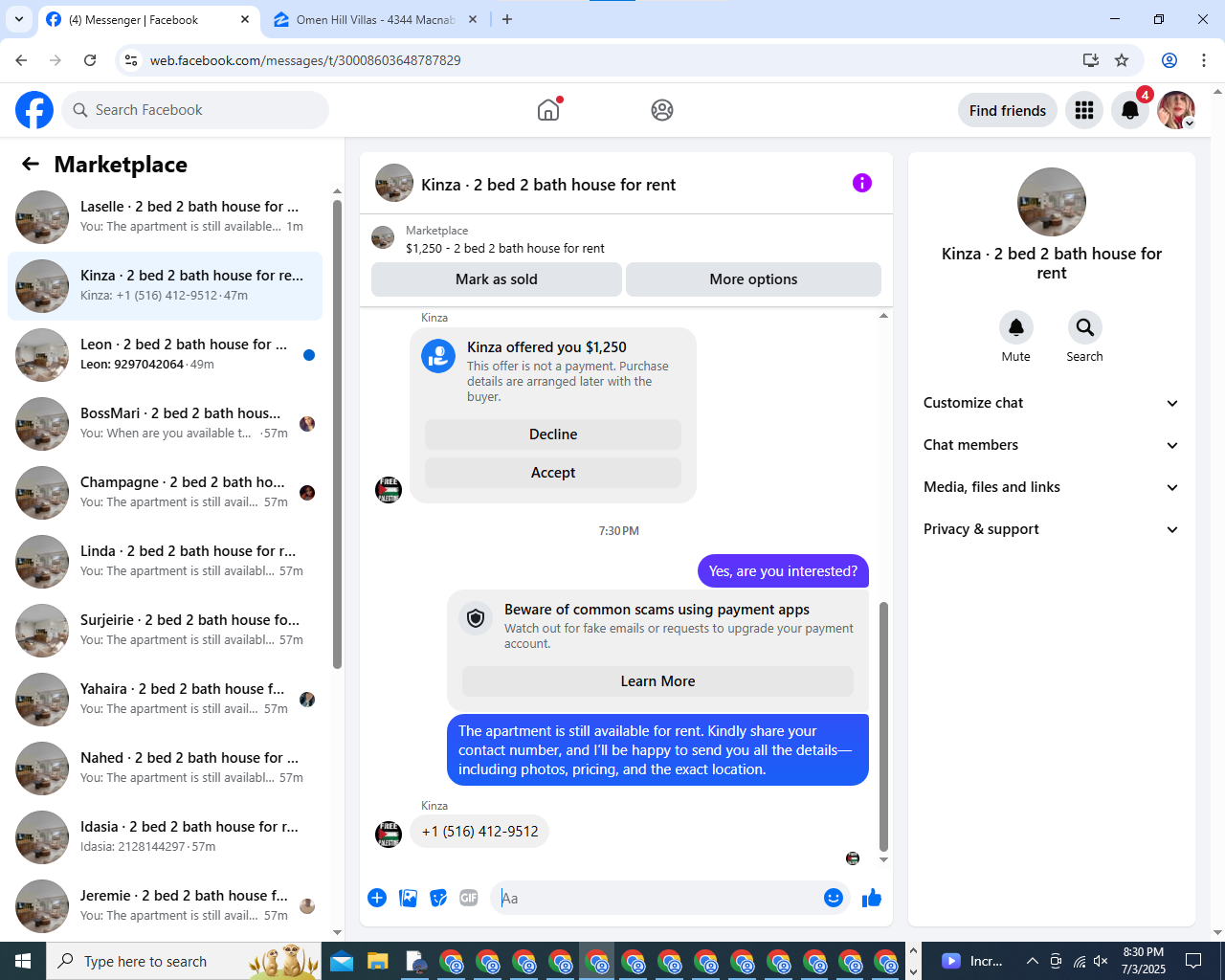Open the Idasia conversation

pyautogui.click(x=165, y=837)
